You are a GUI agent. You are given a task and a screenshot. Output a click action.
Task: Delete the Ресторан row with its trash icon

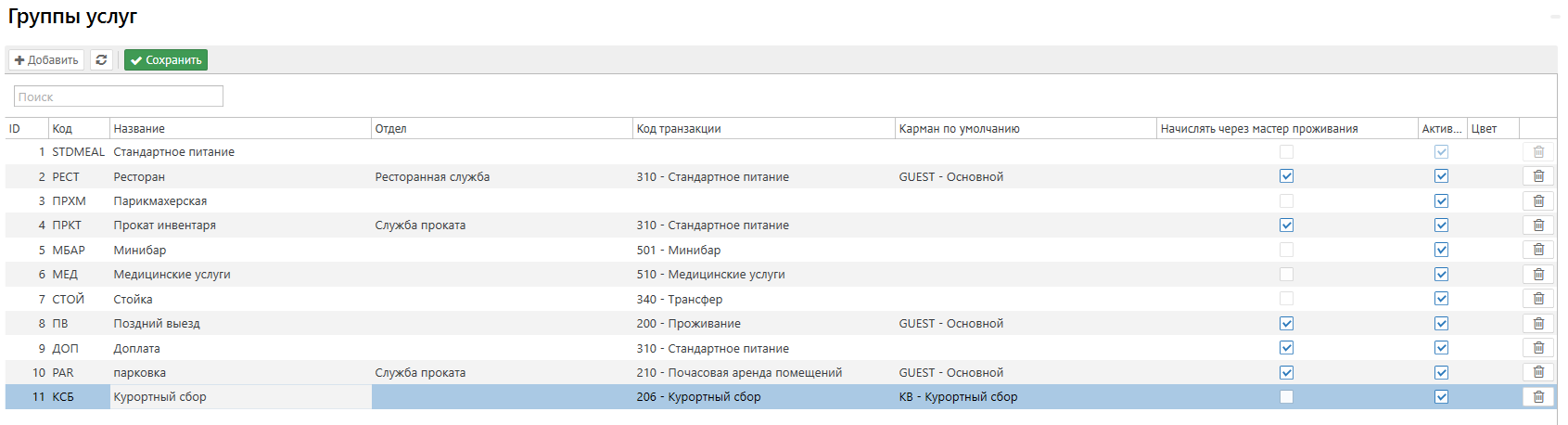coord(1538,176)
